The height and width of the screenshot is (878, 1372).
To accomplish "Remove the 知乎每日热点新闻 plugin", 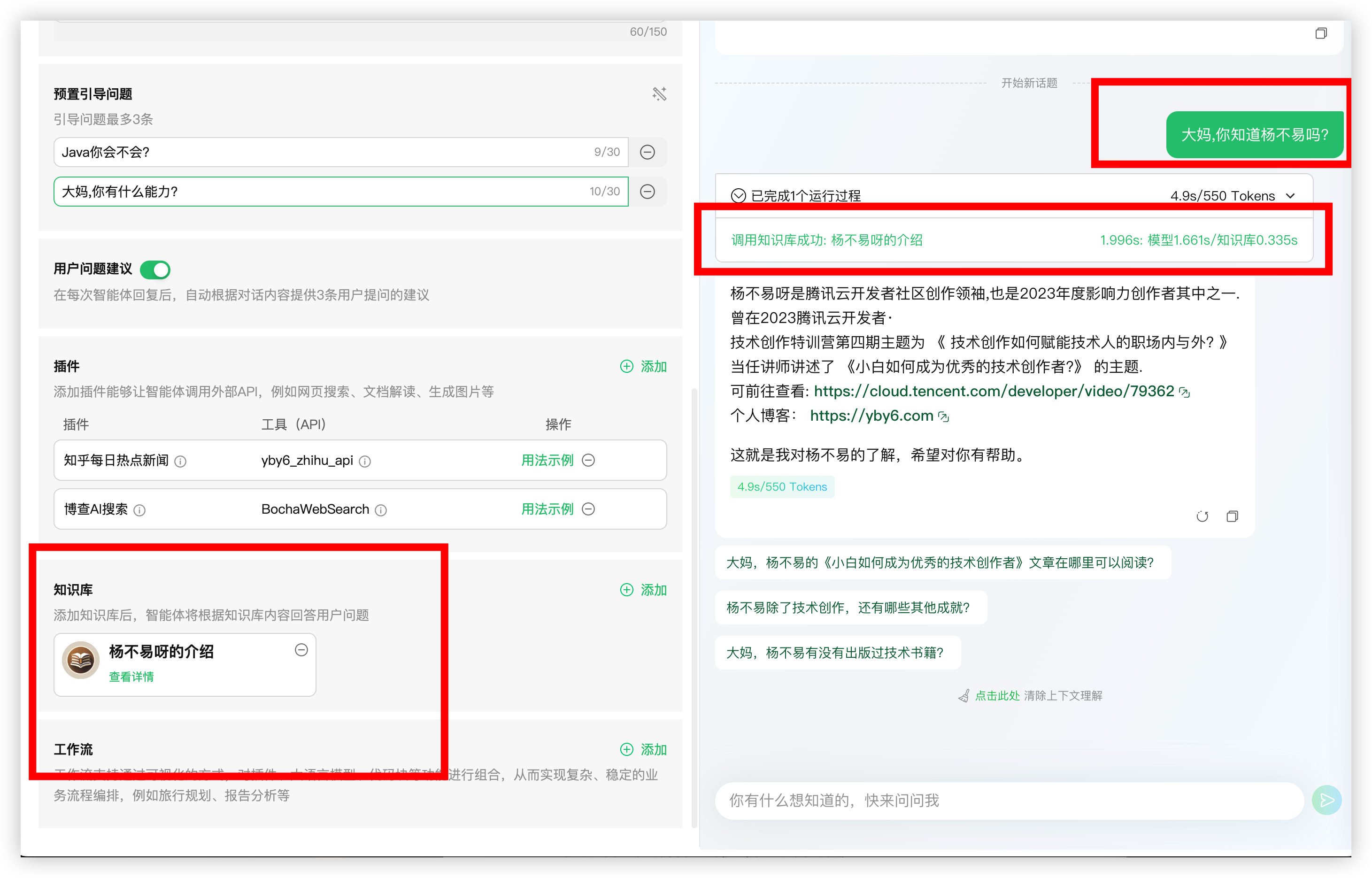I will pos(588,460).
